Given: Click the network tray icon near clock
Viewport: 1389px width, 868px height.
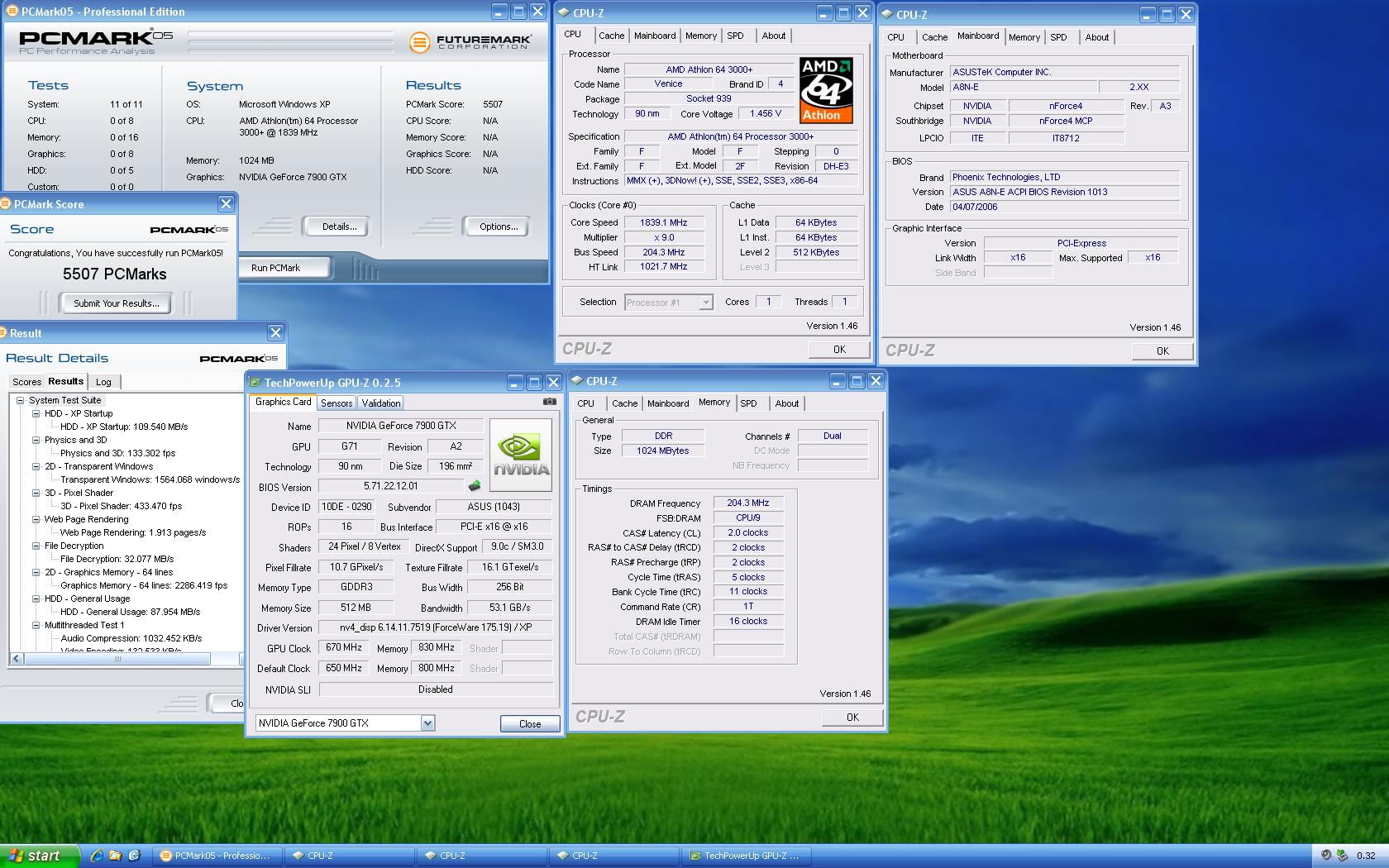Looking at the screenshot, I should coord(1342,856).
